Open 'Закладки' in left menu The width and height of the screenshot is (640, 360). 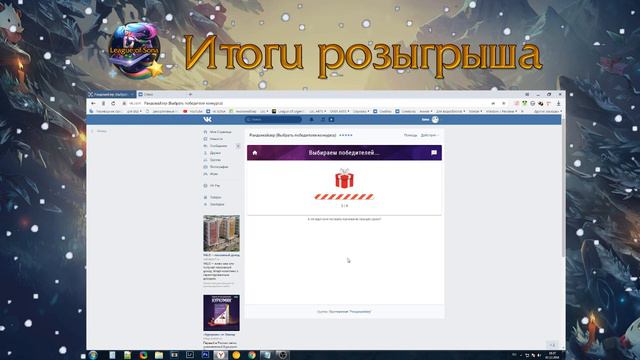pyautogui.click(x=217, y=204)
